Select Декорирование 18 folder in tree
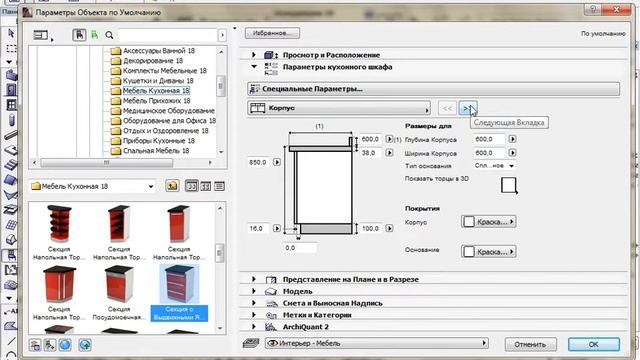 click(x=153, y=61)
